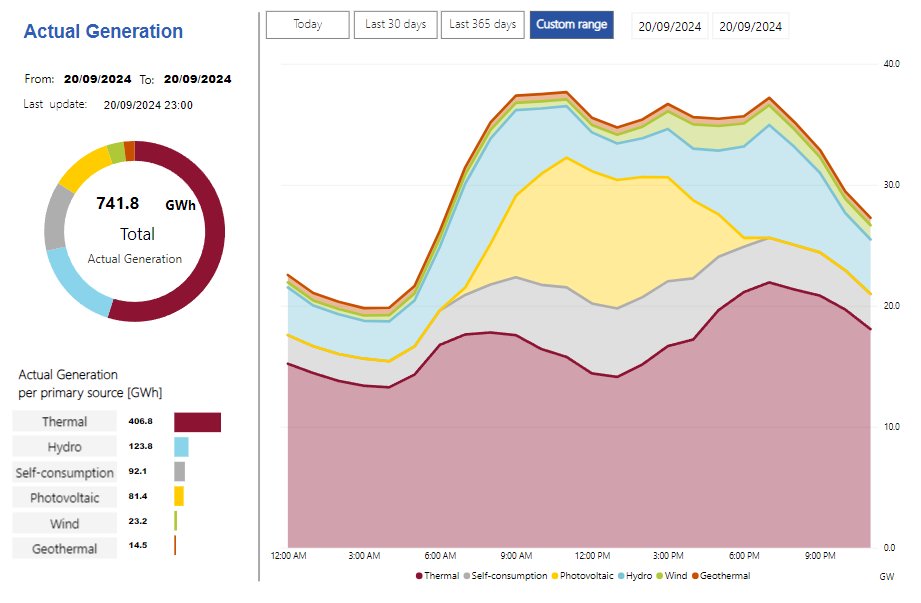The height and width of the screenshot is (603, 921).
Task: Click the dark red Thermal bar
Action: (x=197, y=422)
